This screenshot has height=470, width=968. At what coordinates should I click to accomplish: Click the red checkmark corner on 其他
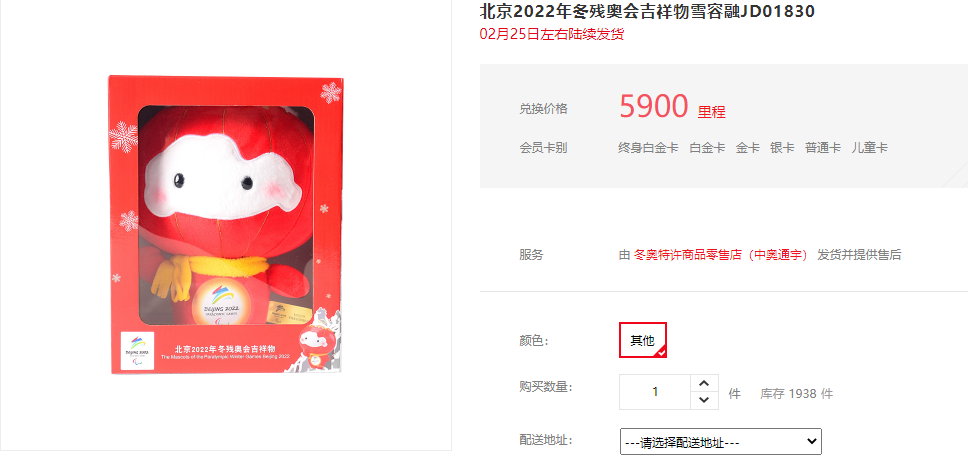click(x=661, y=351)
